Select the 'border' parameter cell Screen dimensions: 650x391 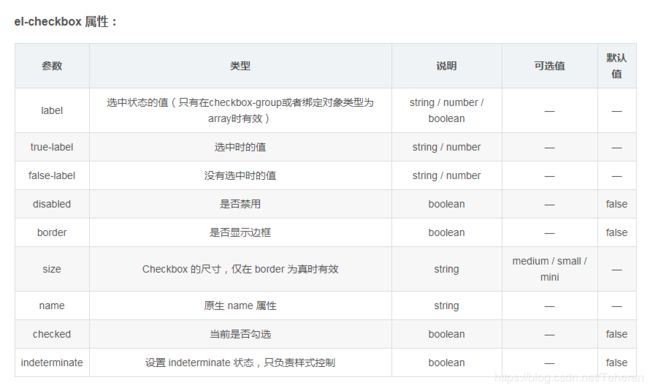(52, 233)
